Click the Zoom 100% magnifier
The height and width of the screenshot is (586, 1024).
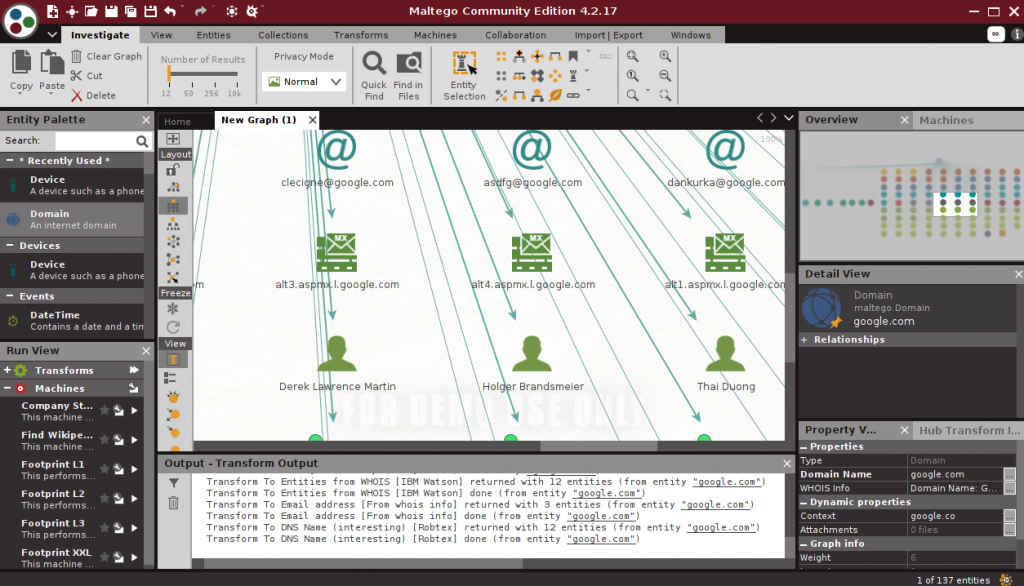pyautogui.click(x=632, y=76)
